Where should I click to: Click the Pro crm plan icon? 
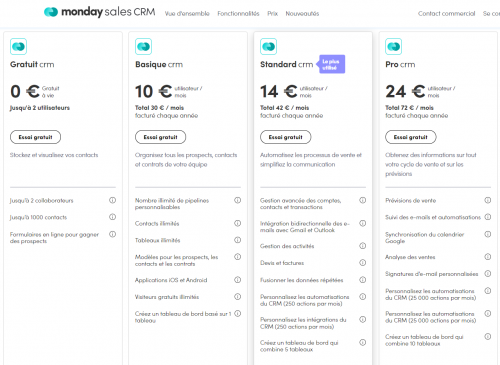click(x=394, y=46)
